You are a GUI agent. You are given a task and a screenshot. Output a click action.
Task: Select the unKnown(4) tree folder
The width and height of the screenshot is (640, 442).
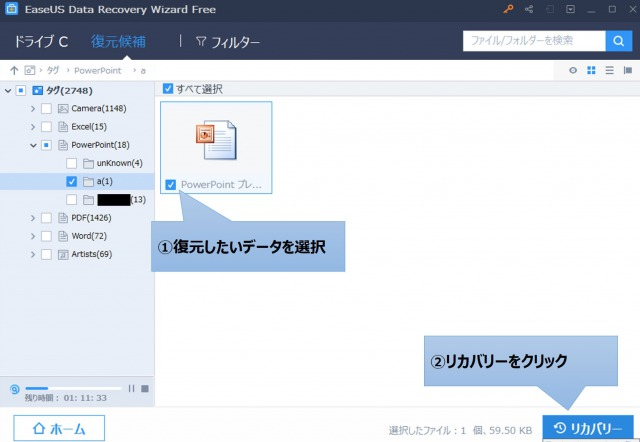click(x=120, y=163)
